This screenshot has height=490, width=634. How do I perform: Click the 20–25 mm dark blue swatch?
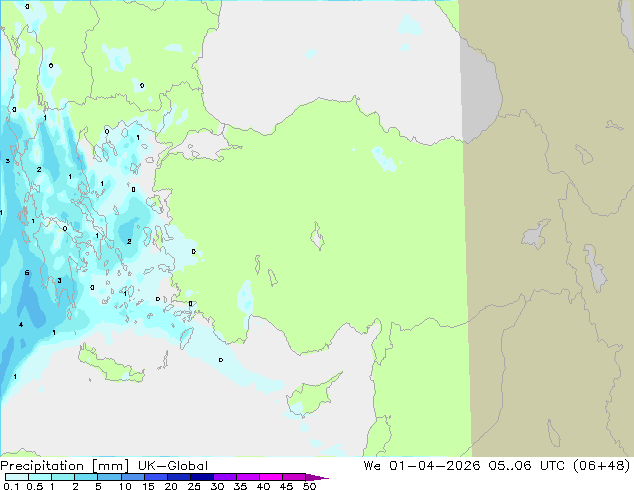(179, 477)
